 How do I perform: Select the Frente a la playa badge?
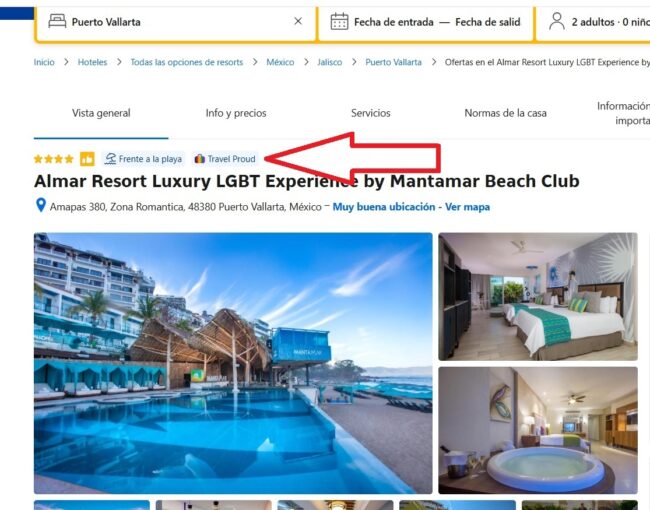(x=143, y=159)
